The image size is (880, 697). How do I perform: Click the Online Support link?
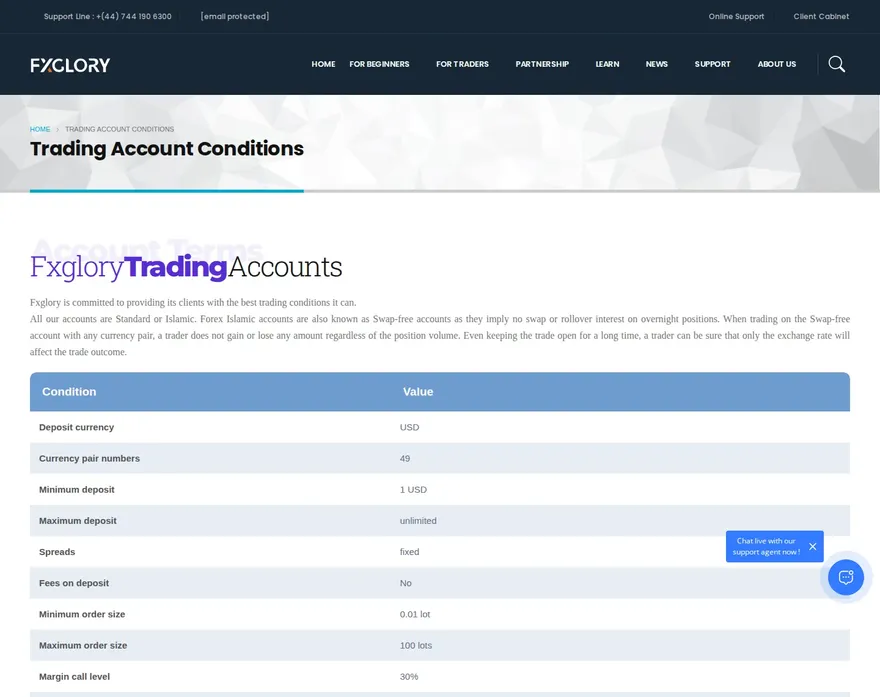[736, 16]
